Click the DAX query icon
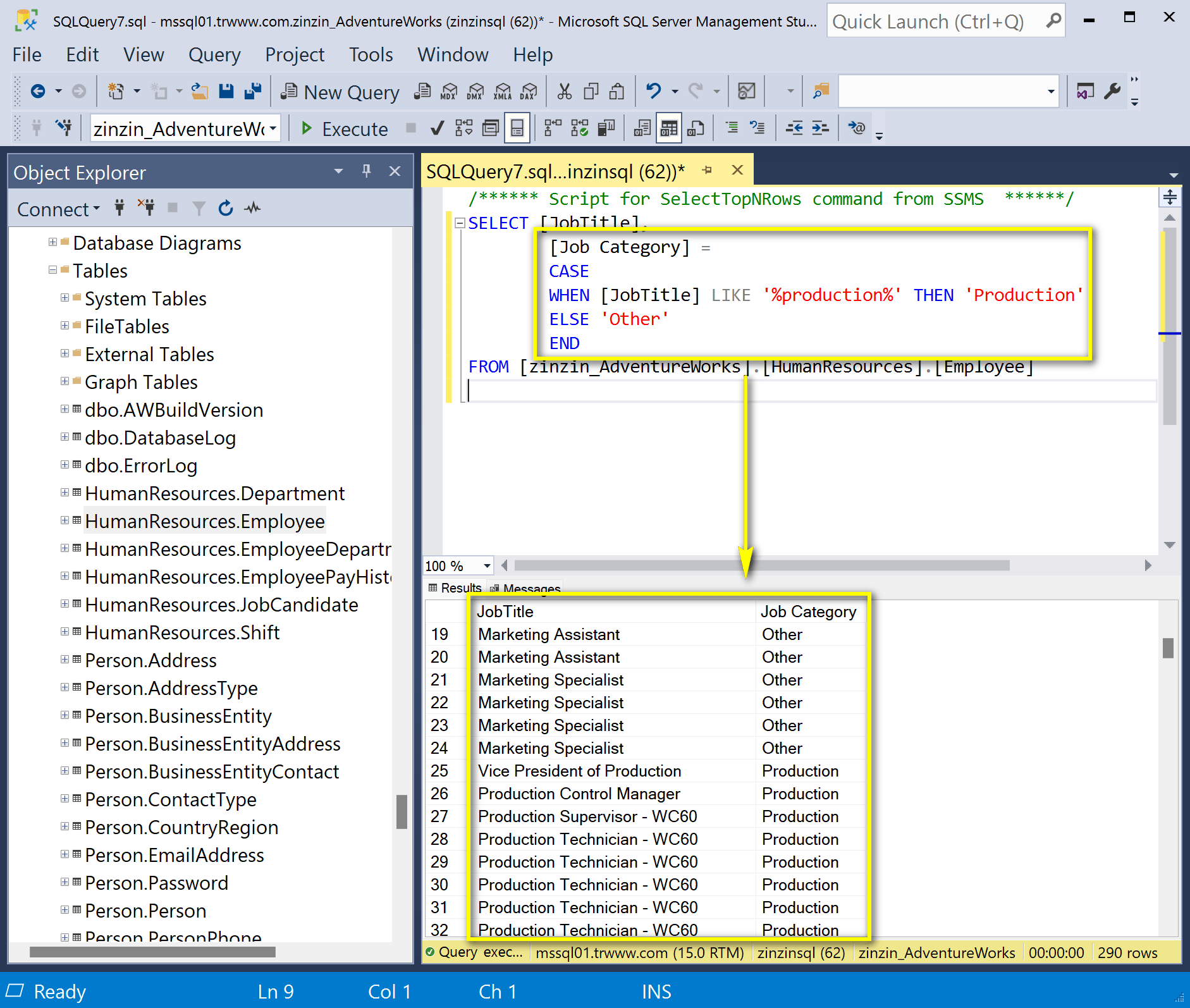The height and width of the screenshot is (1008, 1190). coord(529,92)
